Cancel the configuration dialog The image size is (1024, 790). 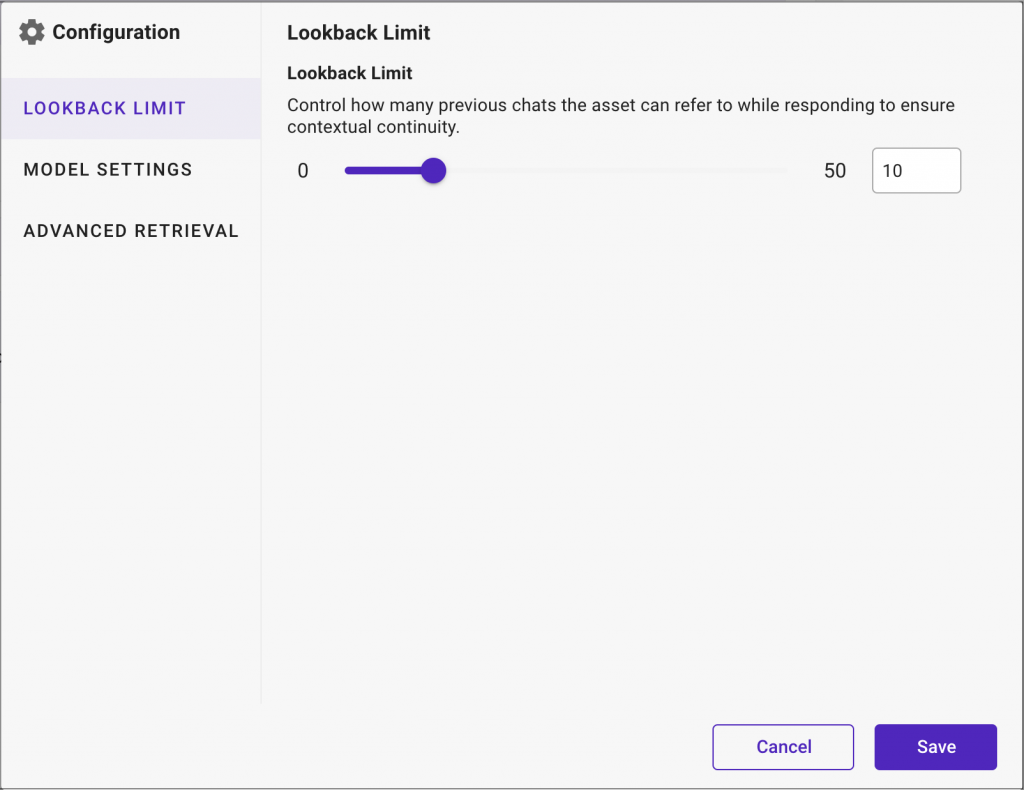click(x=783, y=747)
